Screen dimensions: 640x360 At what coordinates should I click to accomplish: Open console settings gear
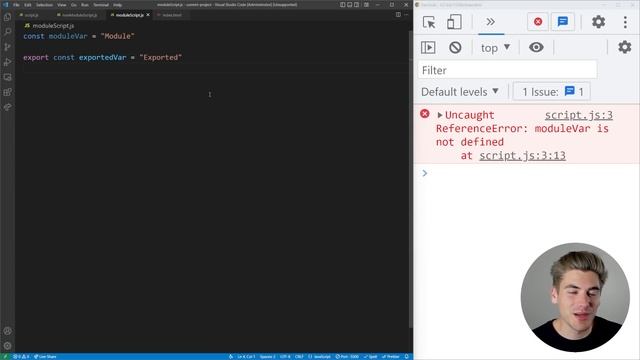point(624,47)
